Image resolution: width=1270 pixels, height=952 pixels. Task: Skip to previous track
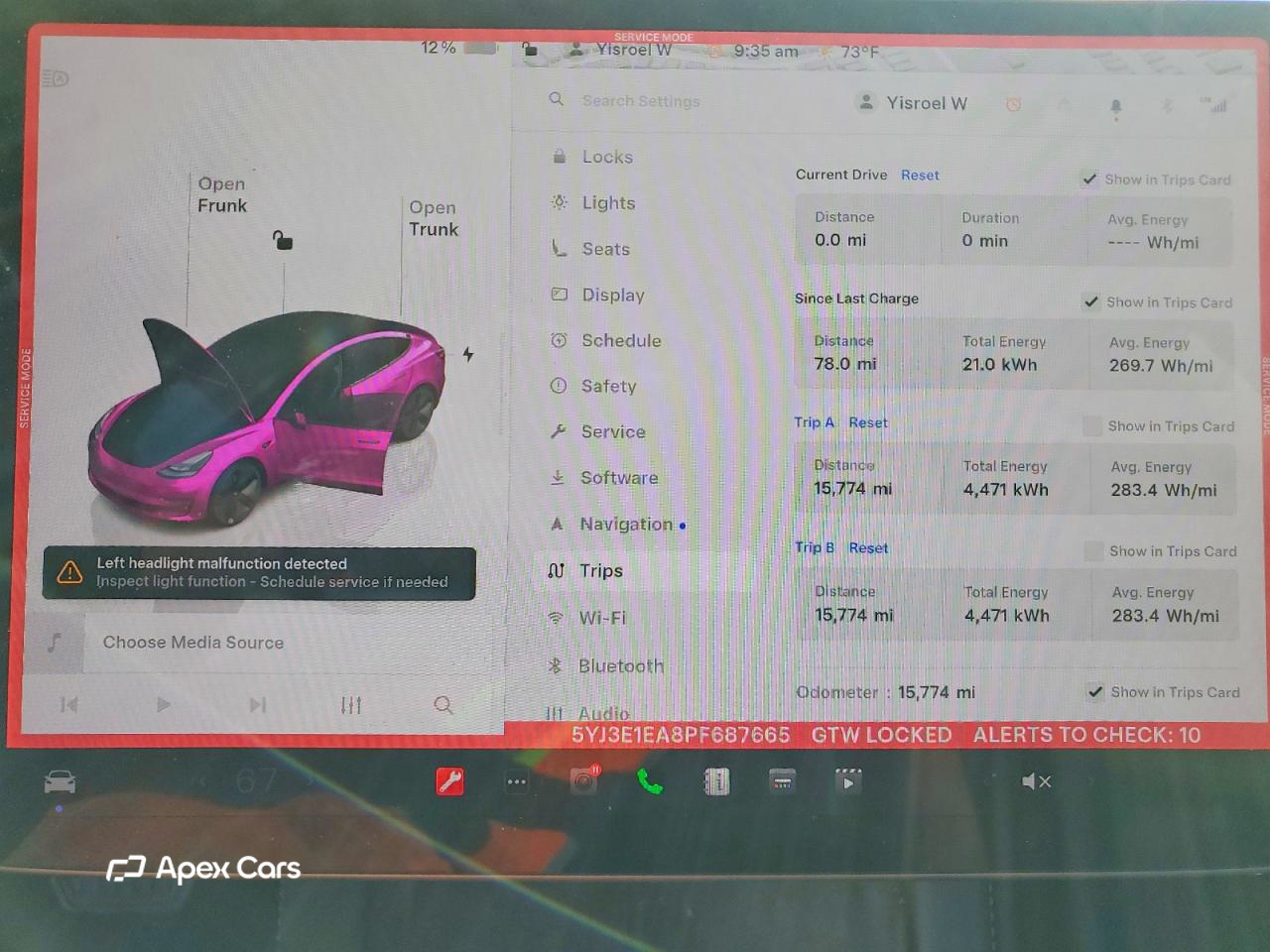68,705
